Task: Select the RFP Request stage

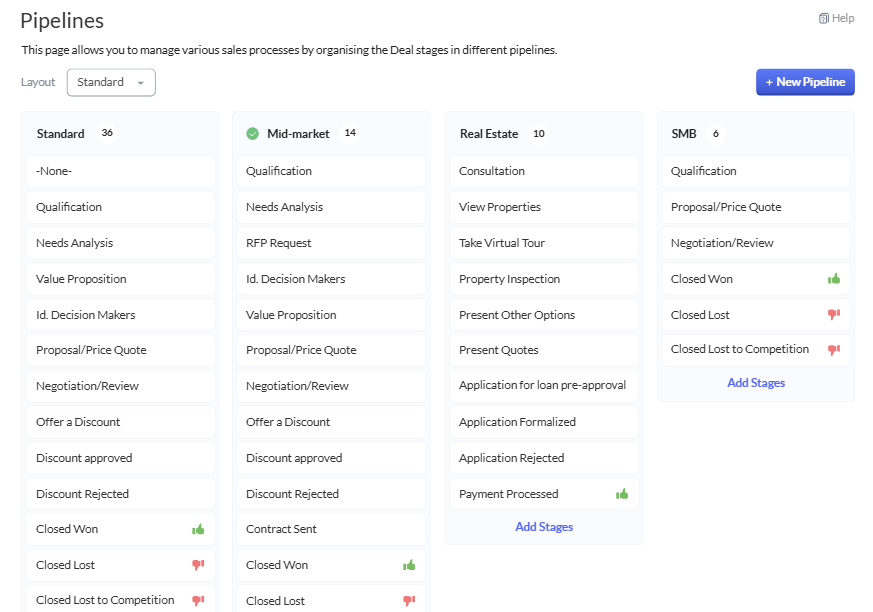Action: (x=331, y=243)
